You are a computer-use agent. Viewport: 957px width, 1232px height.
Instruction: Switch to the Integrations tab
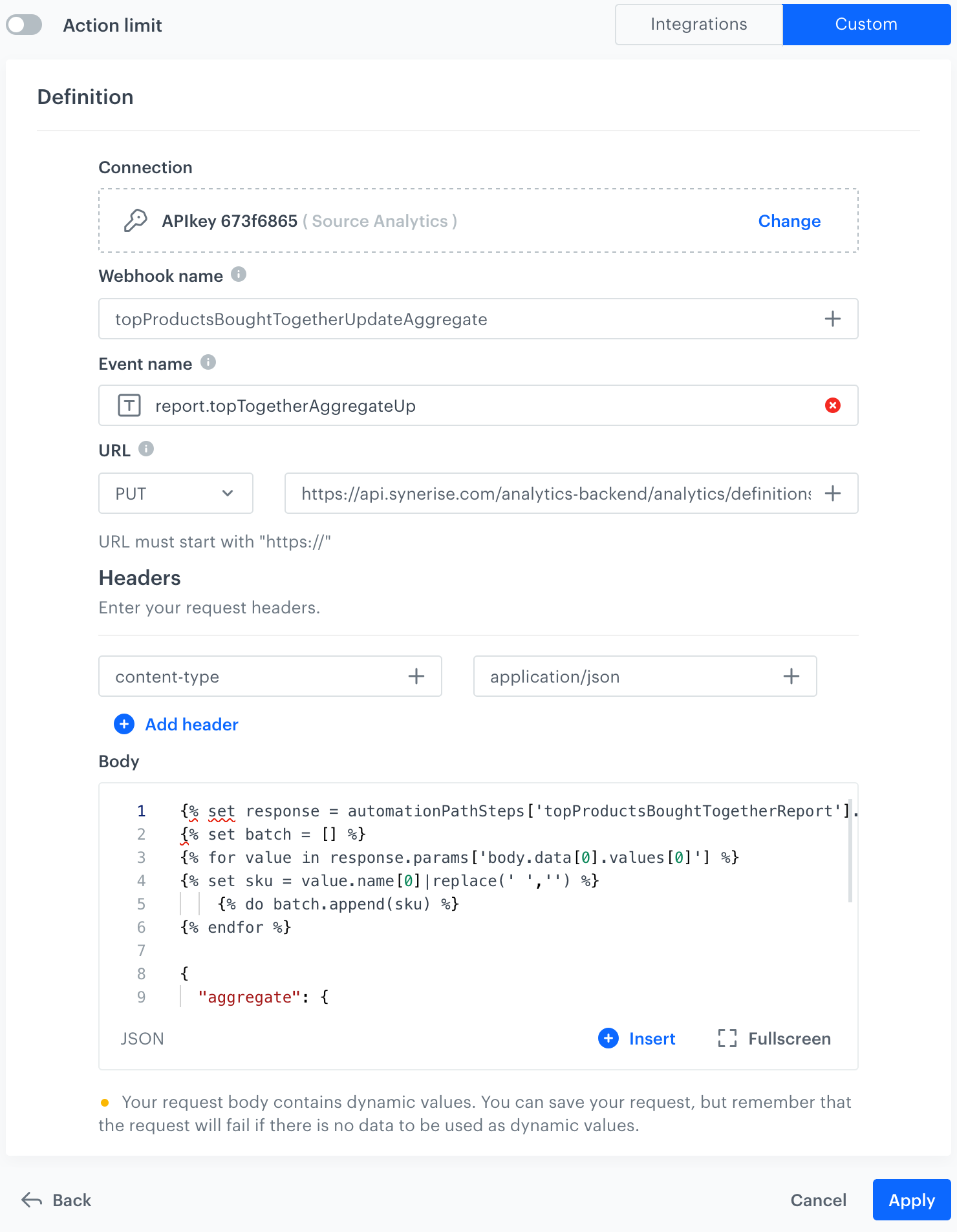pyautogui.click(x=698, y=25)
